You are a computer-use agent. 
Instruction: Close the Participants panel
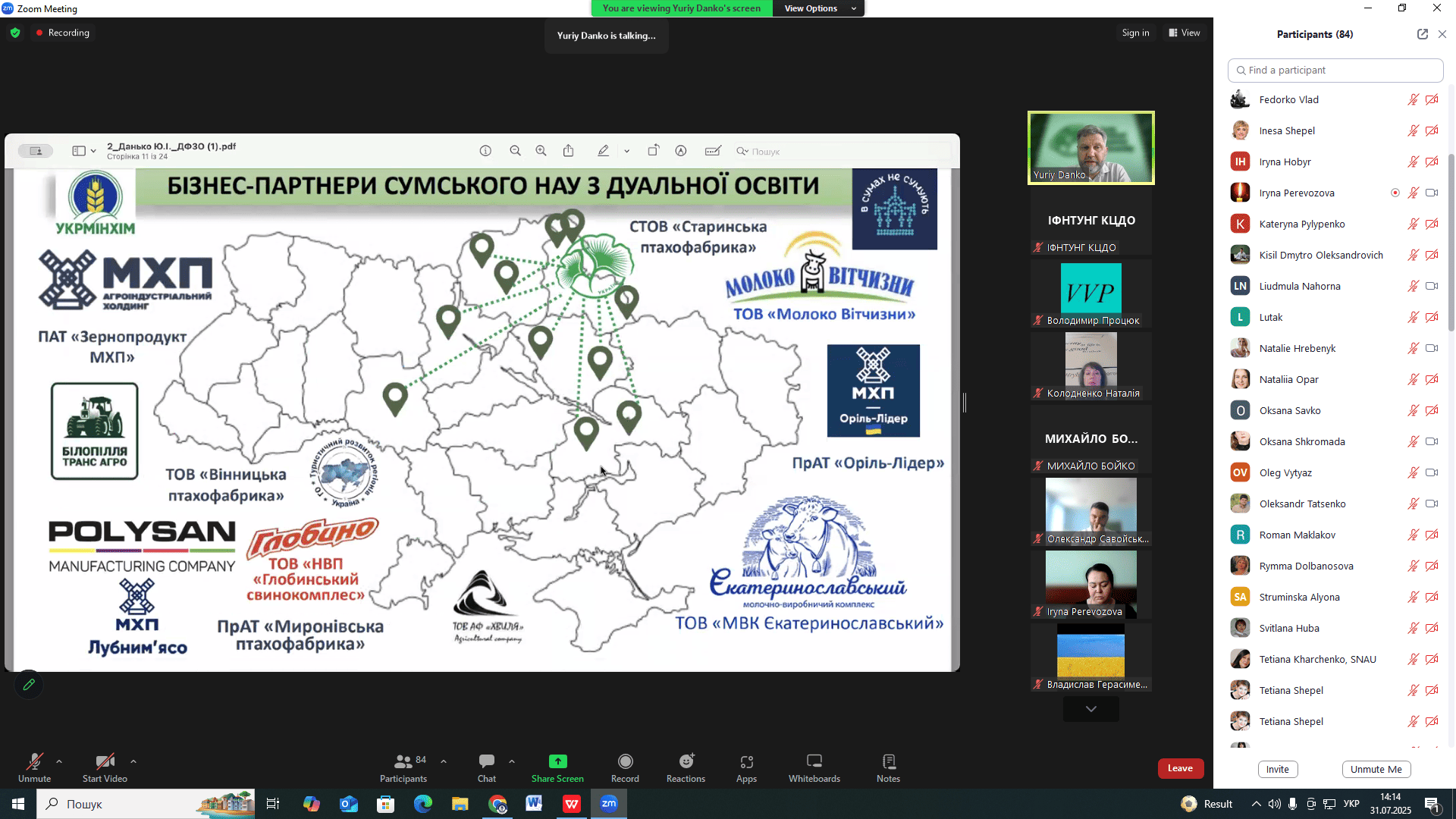[1442, 34]
